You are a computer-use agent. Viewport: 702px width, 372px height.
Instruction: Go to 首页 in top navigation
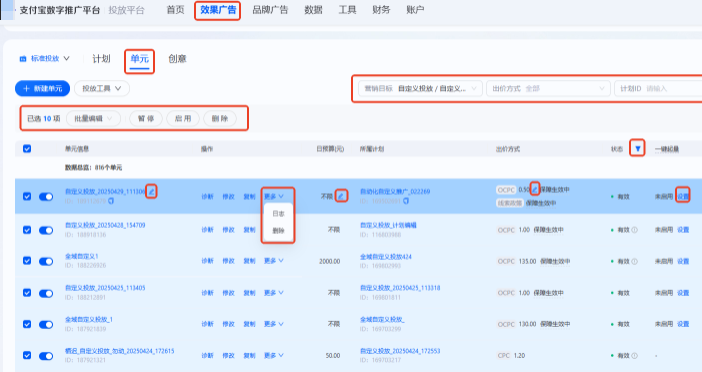(x=175, y=10)
